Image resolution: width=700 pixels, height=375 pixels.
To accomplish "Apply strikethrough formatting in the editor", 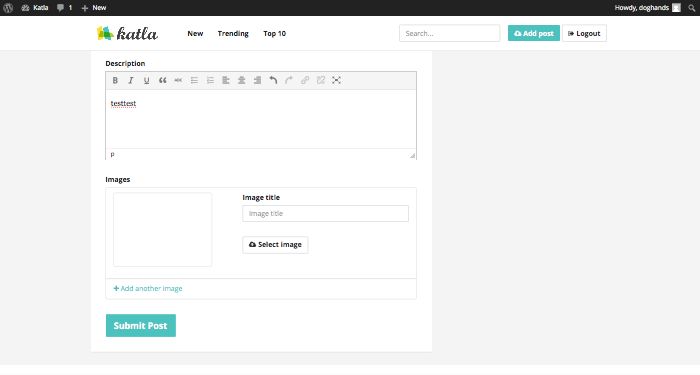I will (178, 80).
